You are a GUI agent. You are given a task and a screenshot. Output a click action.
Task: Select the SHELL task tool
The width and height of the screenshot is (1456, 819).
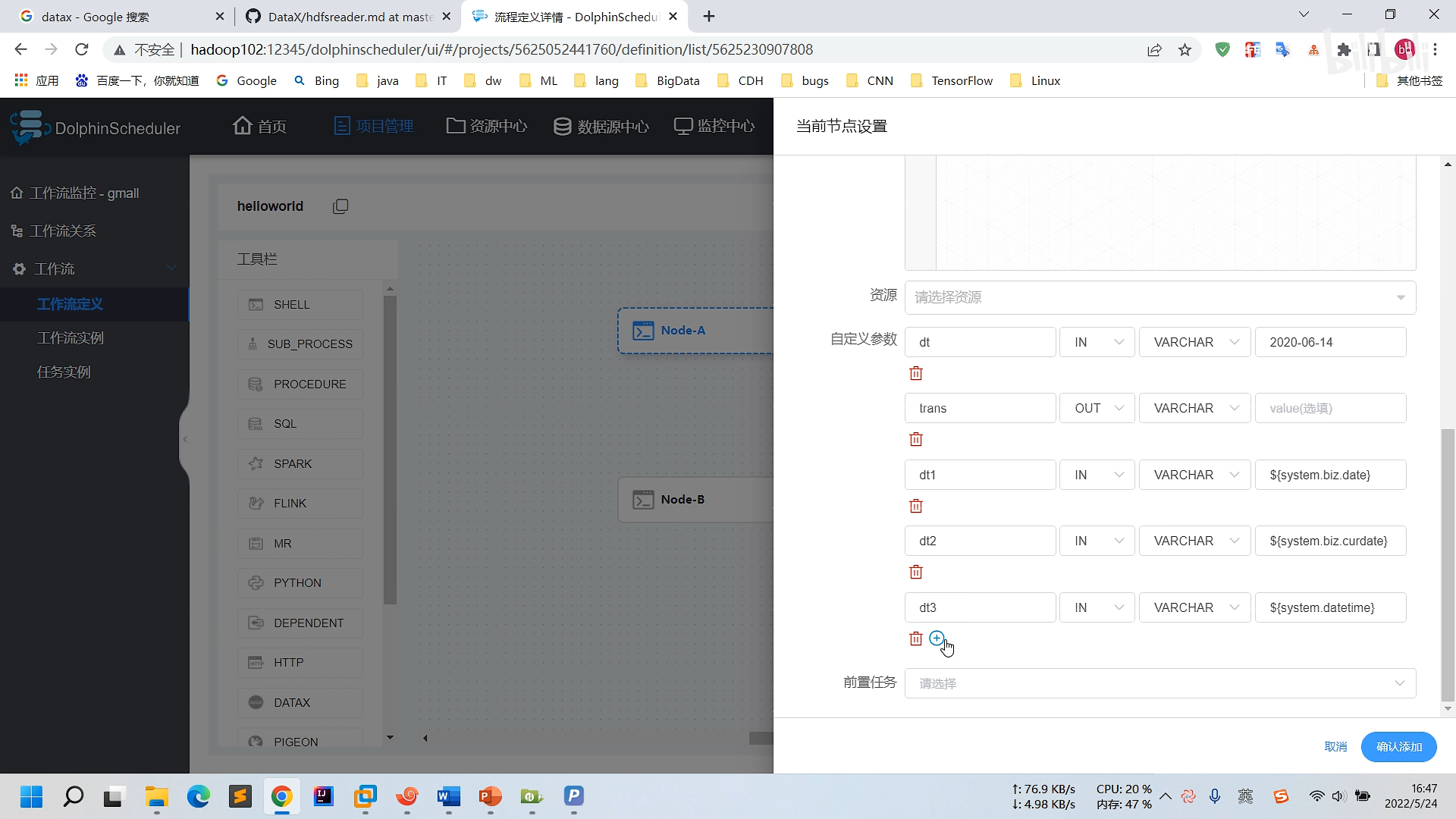pyautogui.click(x=300, y=304)
